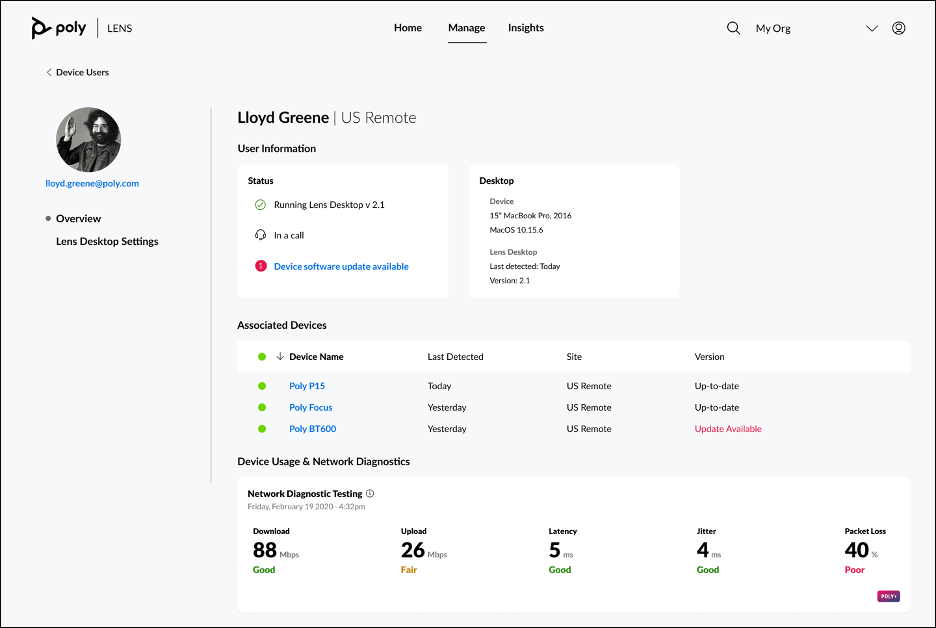
Task: Open the Poly Focus device link
Action: point(310,408)
